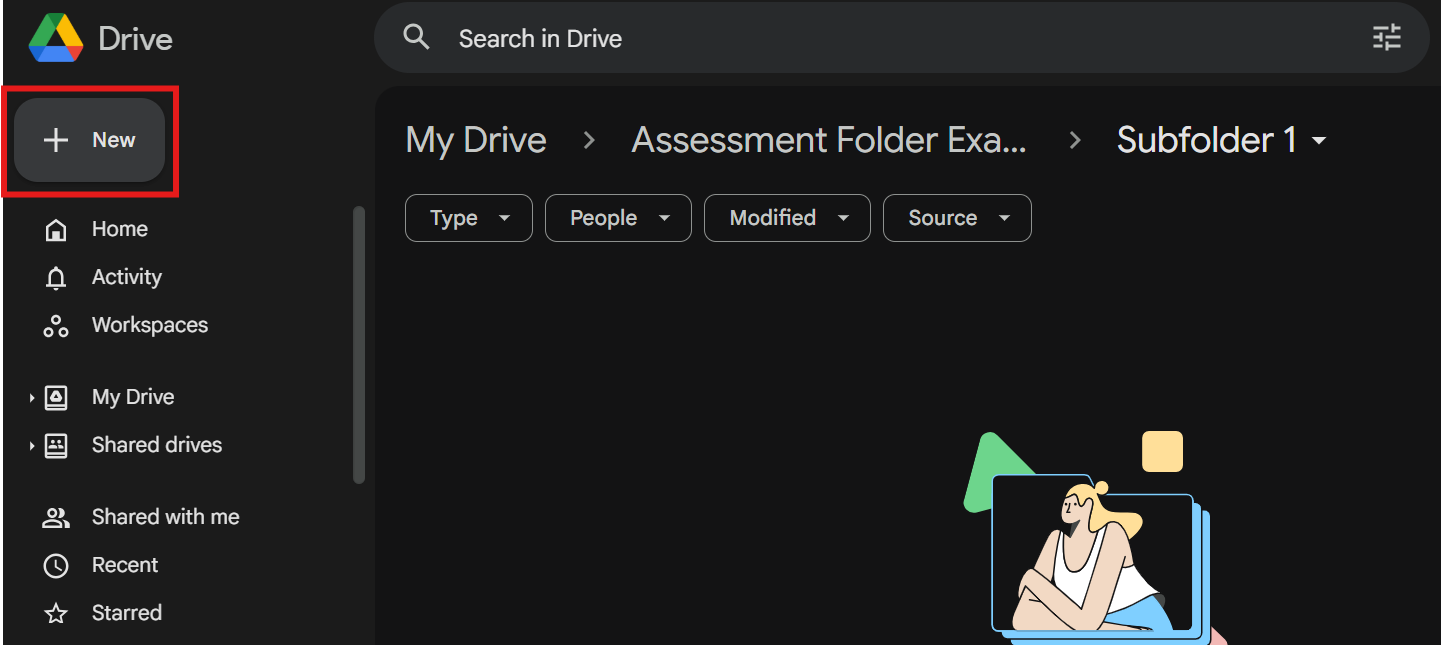Expand the My Drive tree item

32,397
